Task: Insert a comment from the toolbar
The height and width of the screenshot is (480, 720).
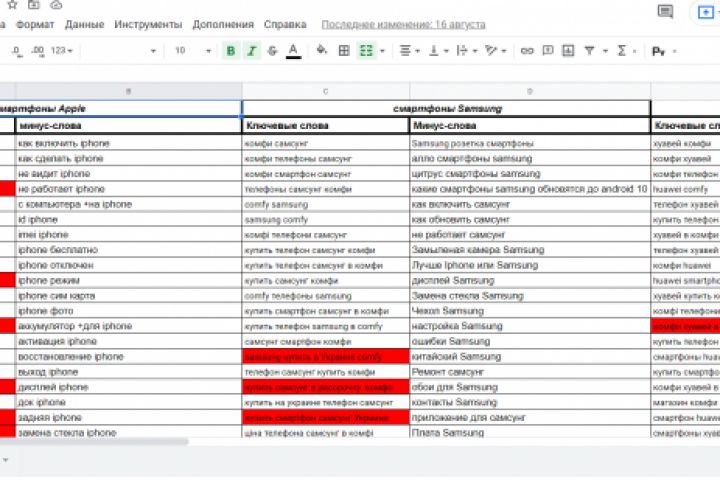Action: (x=548, y=51)
